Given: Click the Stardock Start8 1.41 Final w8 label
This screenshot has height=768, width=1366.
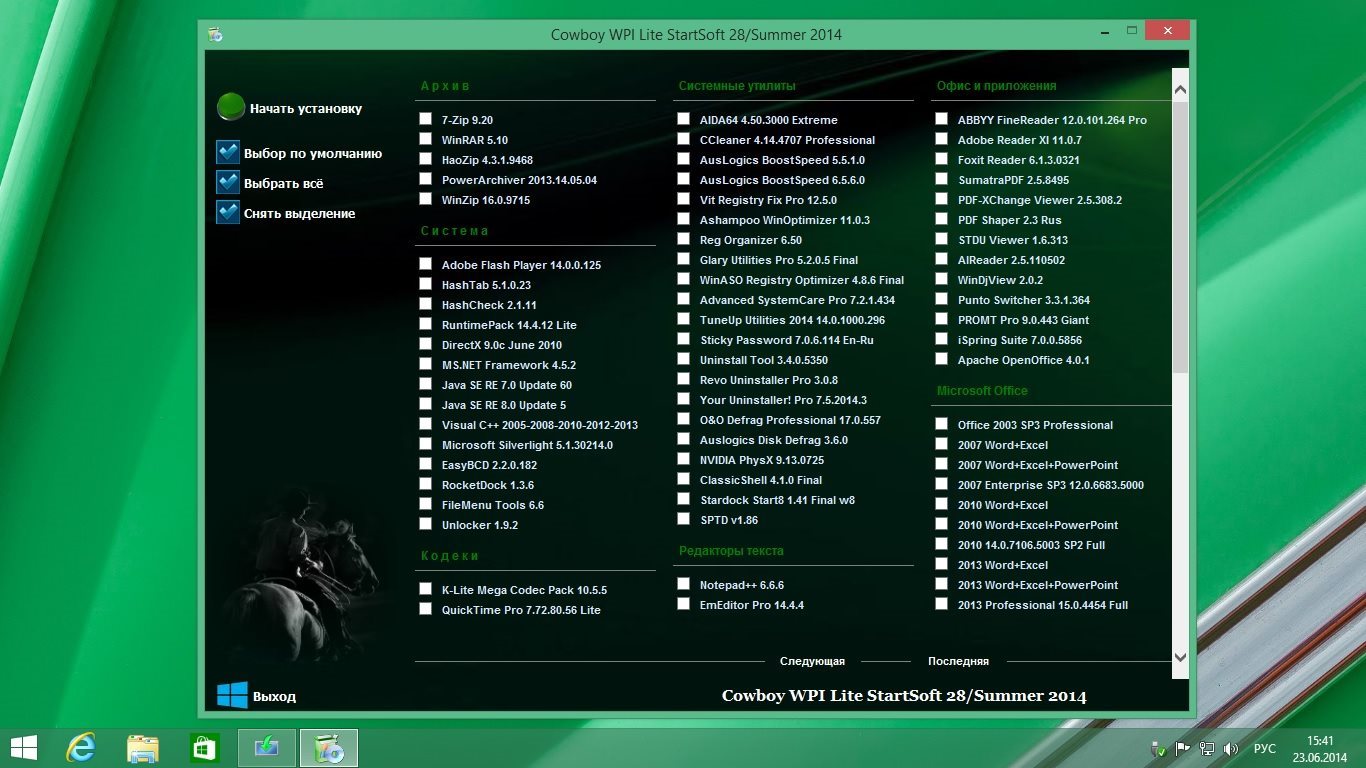Looking at the screenshot, I should (777, 500).
